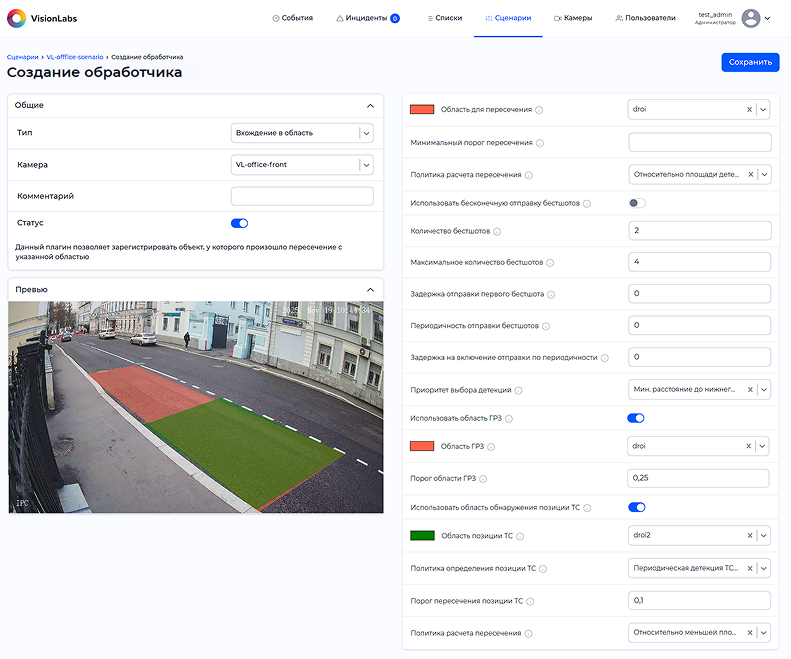Follow the Сценарии breadcrumb link
The width and height of the screenshot is (791, 659).
pos(22,57)
